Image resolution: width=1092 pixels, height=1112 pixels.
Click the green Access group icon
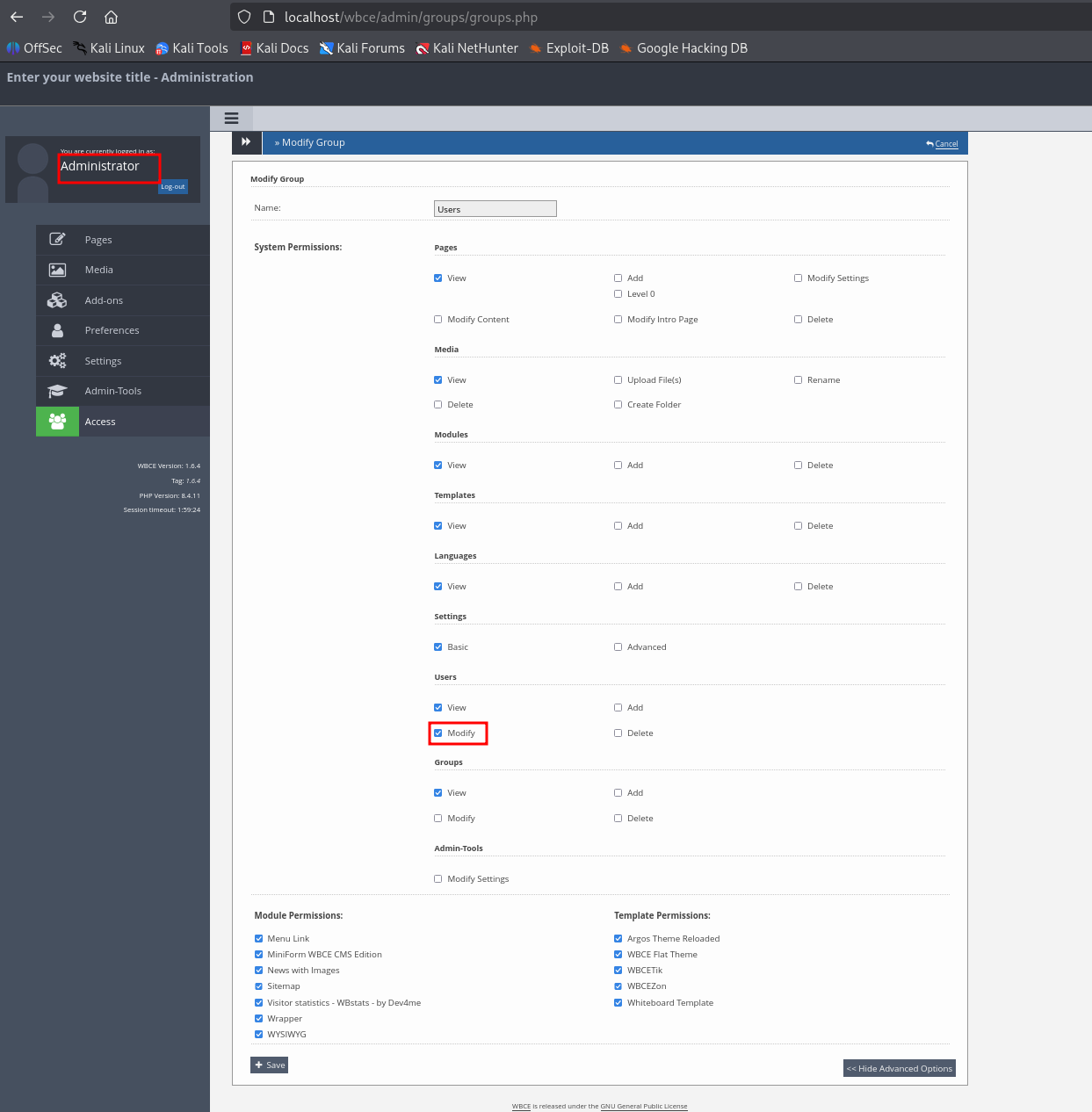coord(57,422)
